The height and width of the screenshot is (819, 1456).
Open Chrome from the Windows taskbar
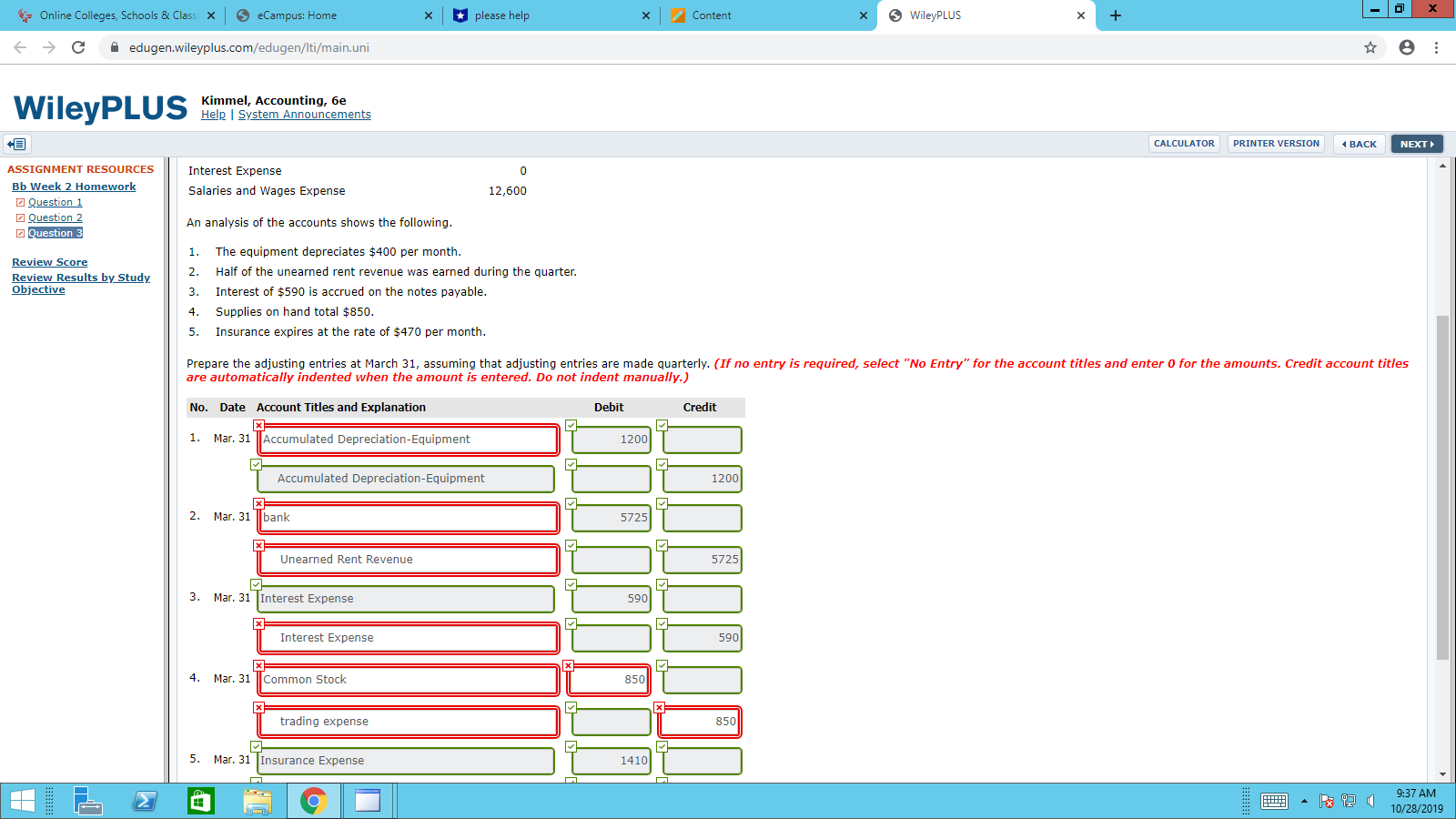coord(313,801)
